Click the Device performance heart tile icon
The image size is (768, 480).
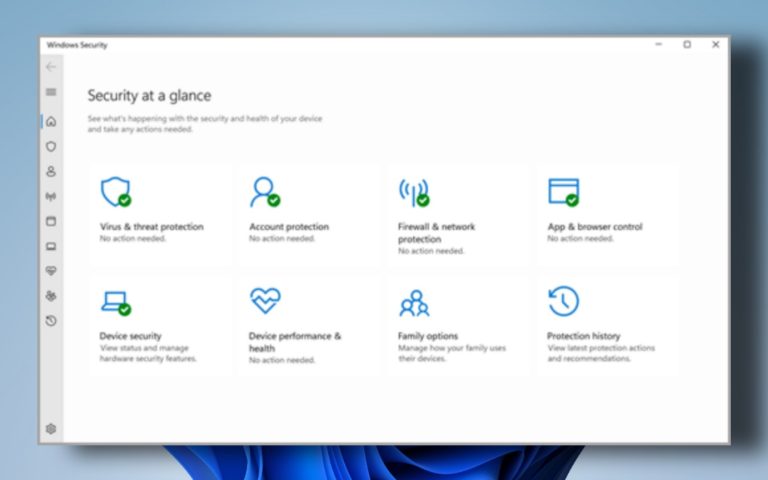265,300
